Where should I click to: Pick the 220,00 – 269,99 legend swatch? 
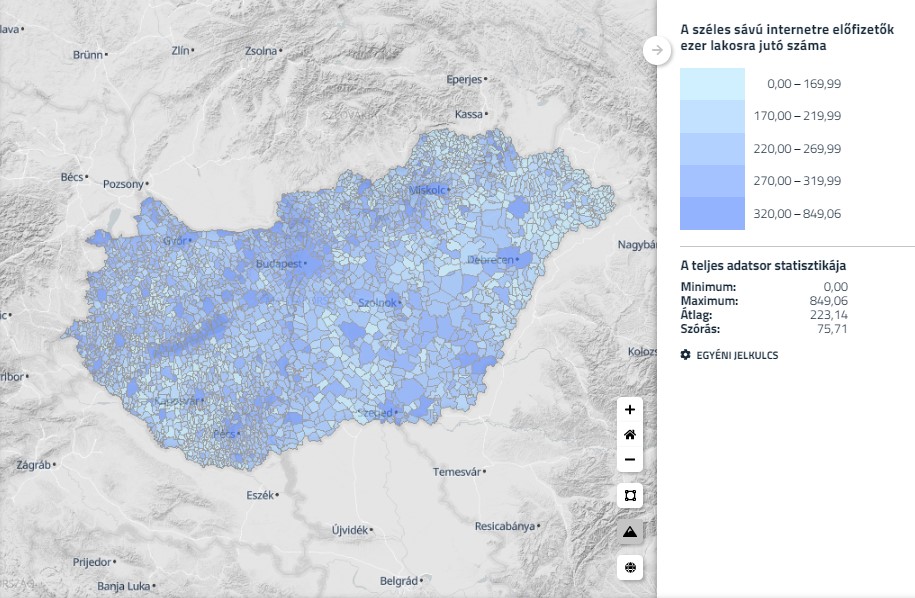pyautogui.click(x=712, y=148)
